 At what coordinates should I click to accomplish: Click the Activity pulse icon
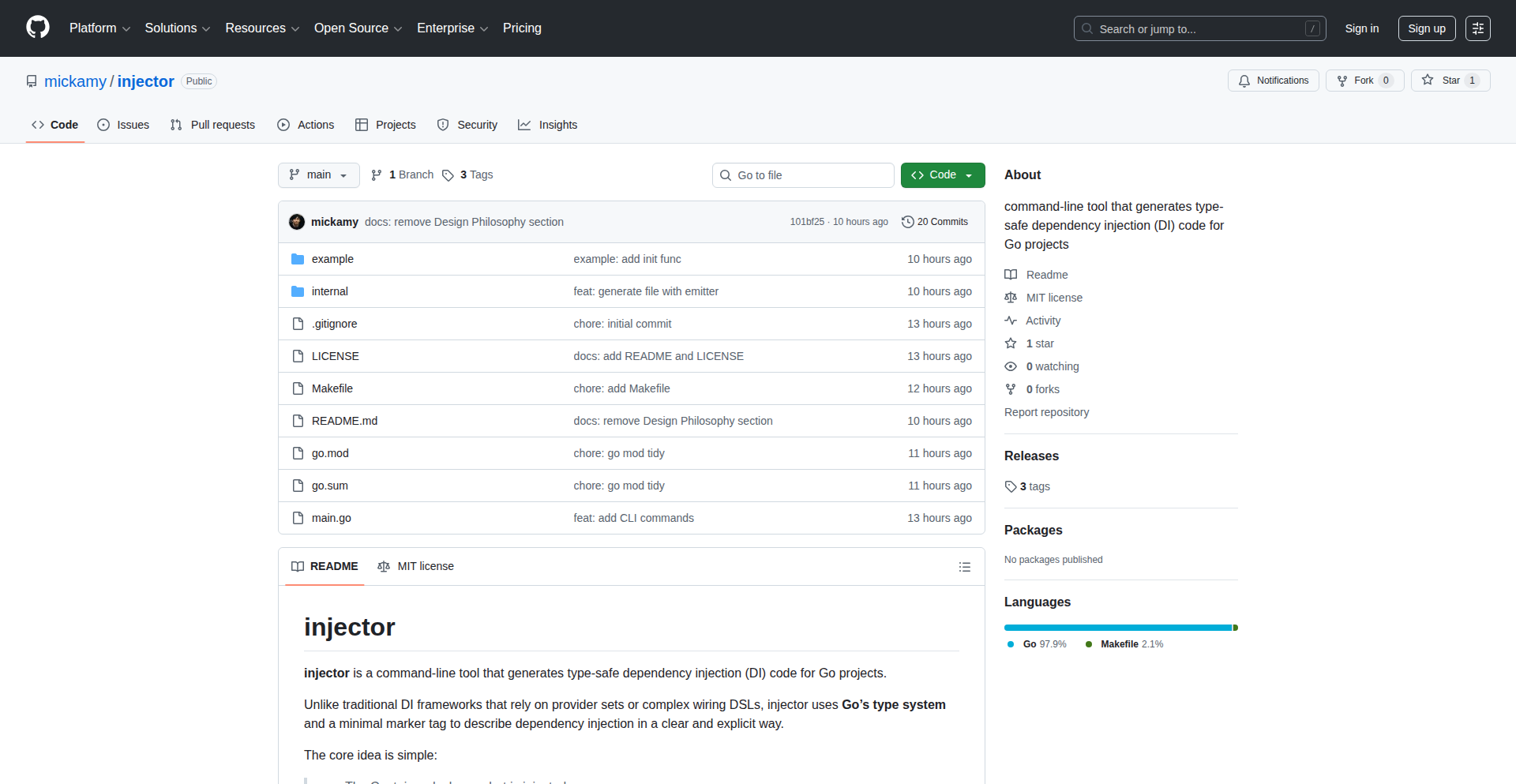[x=1011, y=321]
